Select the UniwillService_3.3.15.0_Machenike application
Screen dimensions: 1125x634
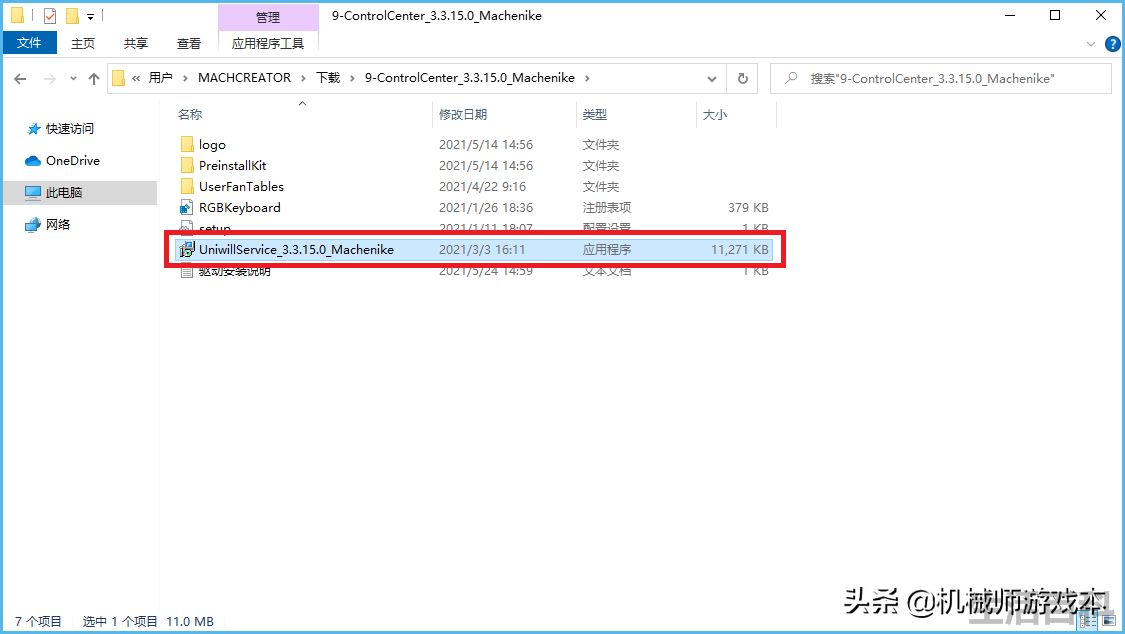point(296,250)
